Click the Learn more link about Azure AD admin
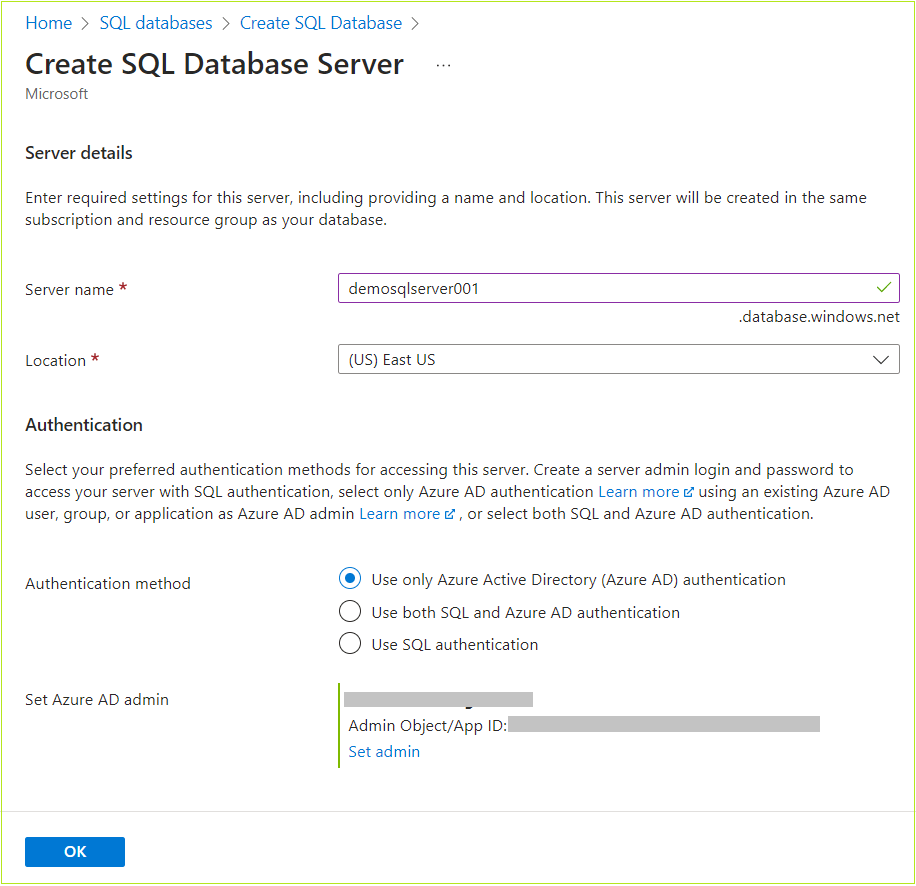This screenshot has width=916, height=886. pyautogui.click(x=399, y=513)
